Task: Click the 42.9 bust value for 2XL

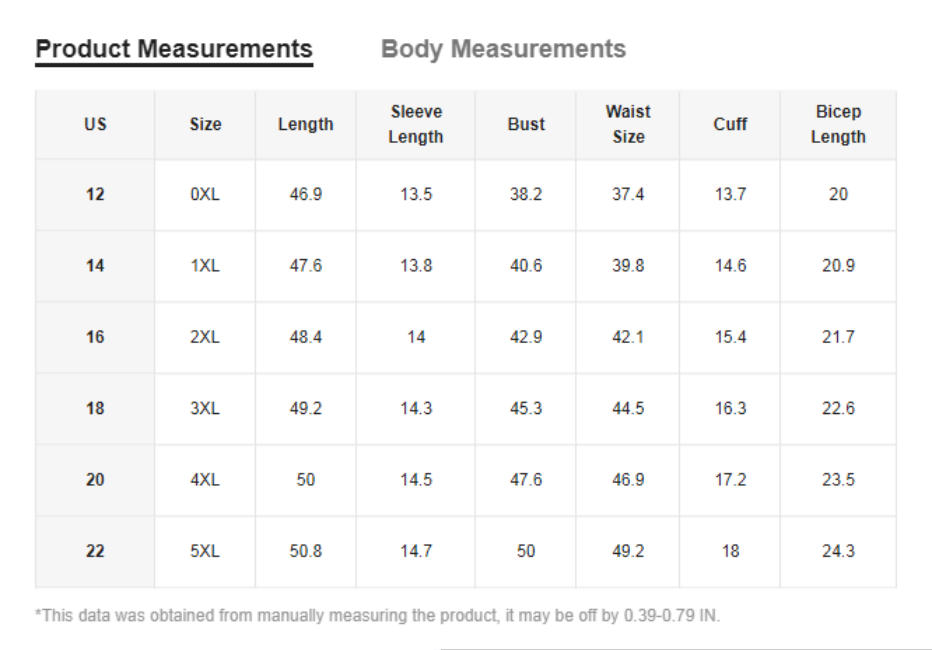Action: click(526, 337)
